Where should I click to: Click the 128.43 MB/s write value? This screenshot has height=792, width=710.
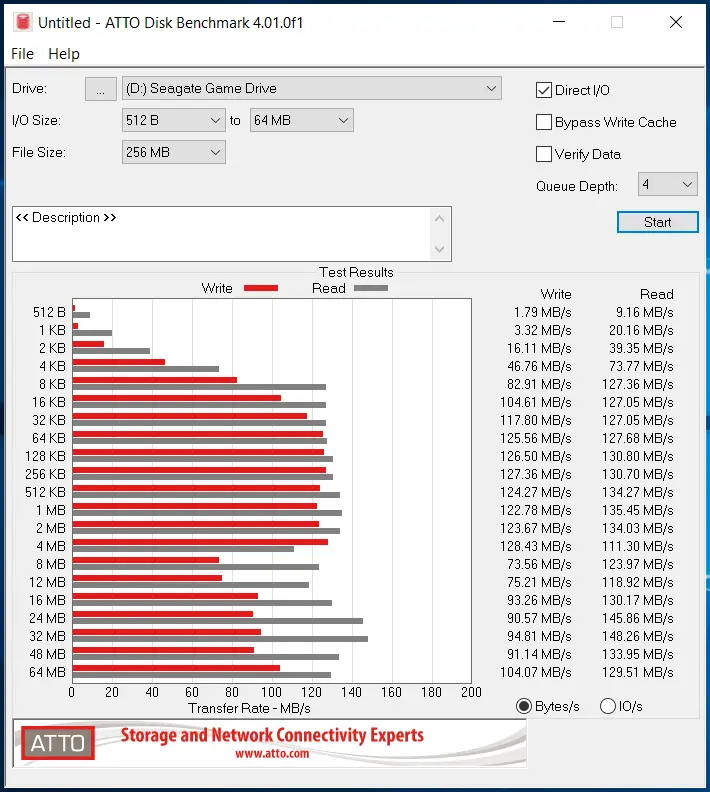535,547
